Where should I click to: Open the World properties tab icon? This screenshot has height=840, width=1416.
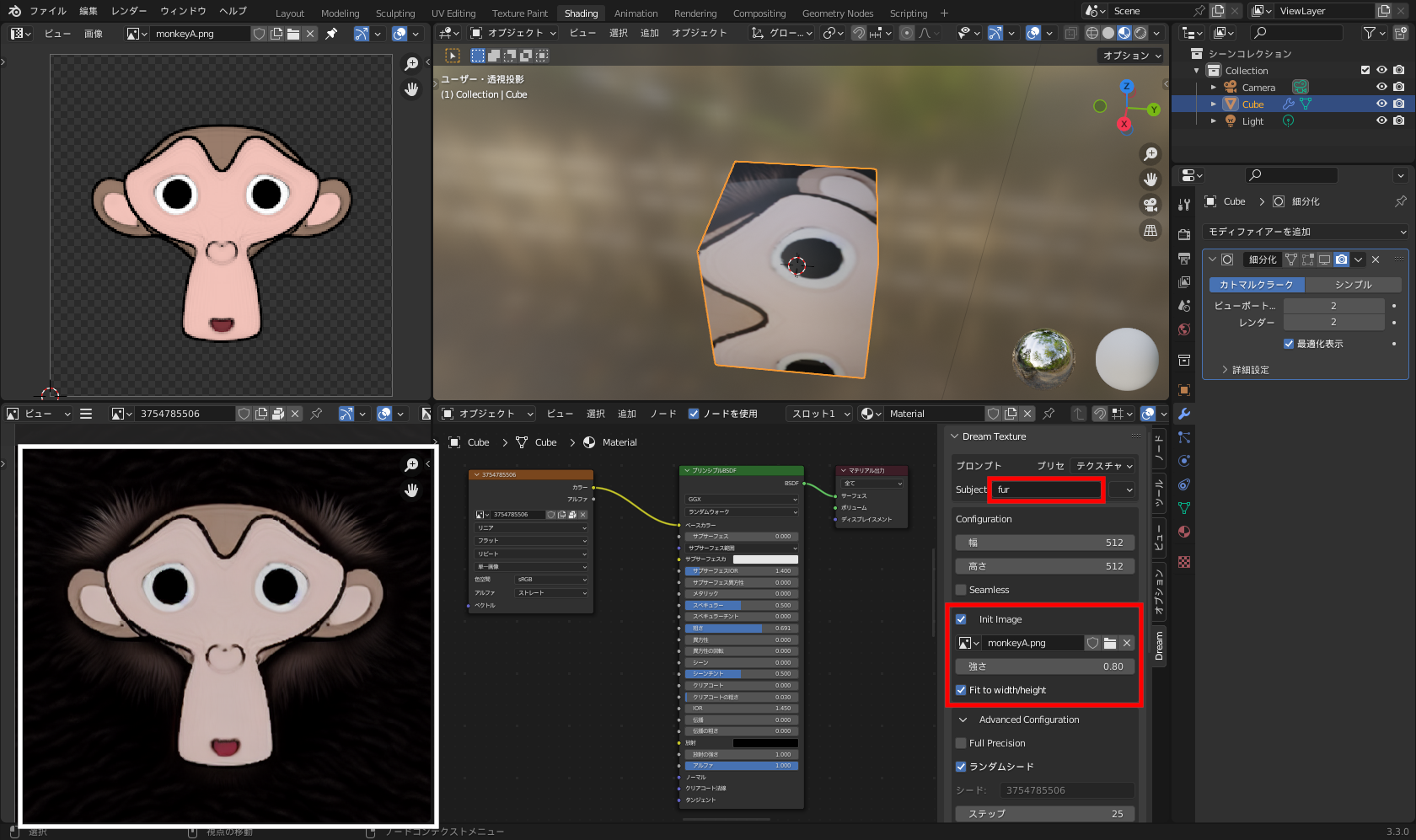tap(1184, 329)
